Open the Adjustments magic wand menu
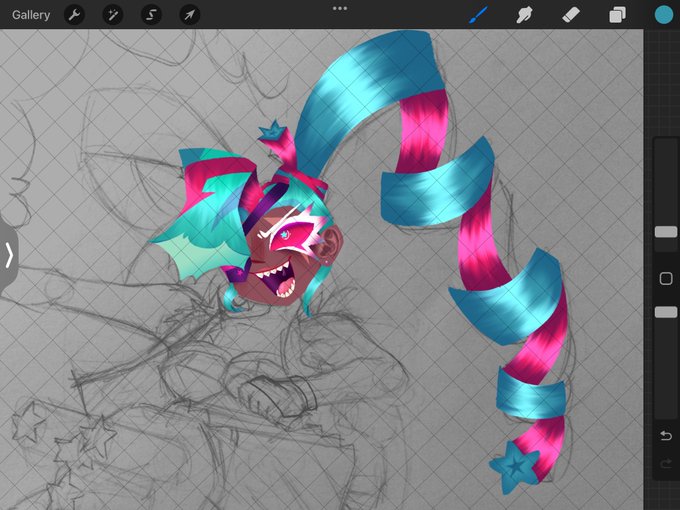This screenshot has height=510, width=680. coord(113,15)
